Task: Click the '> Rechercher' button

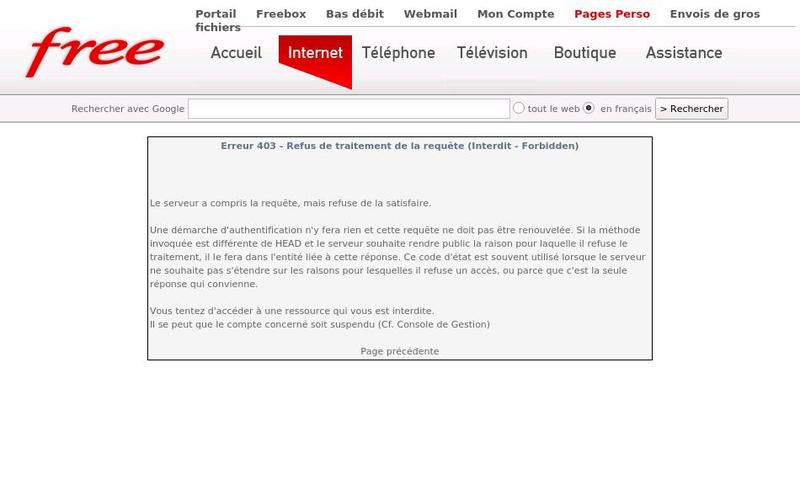Action: (x=691, y=109)
